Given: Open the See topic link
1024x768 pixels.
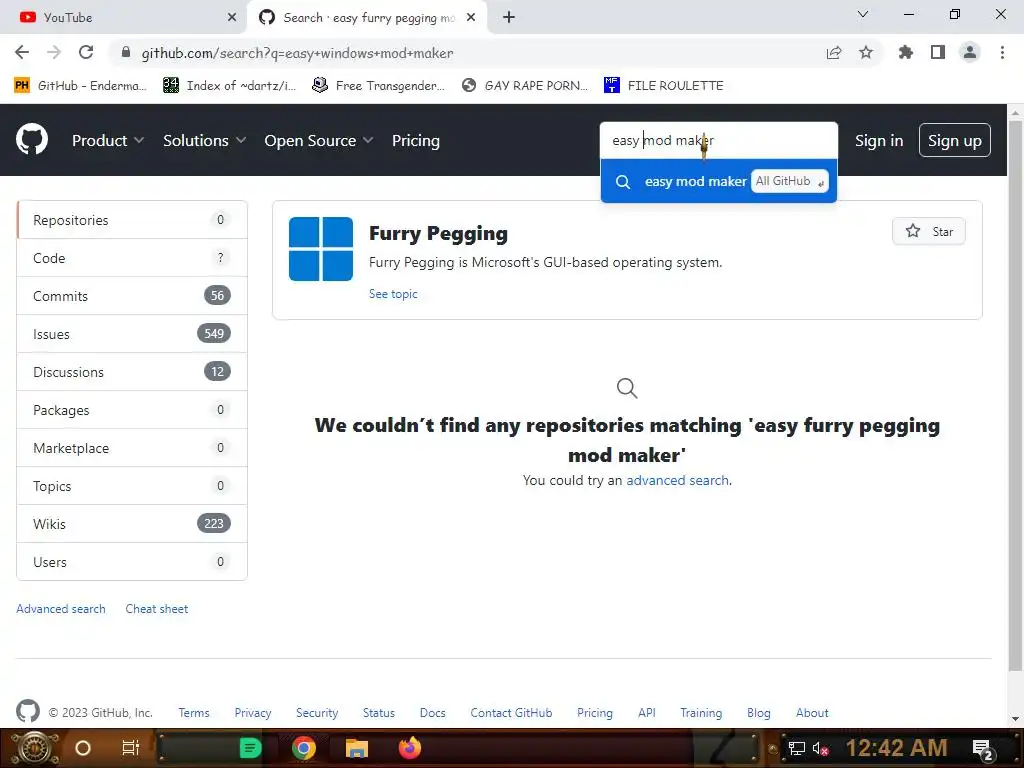Looking at the screenshot, I should (393, 294).
